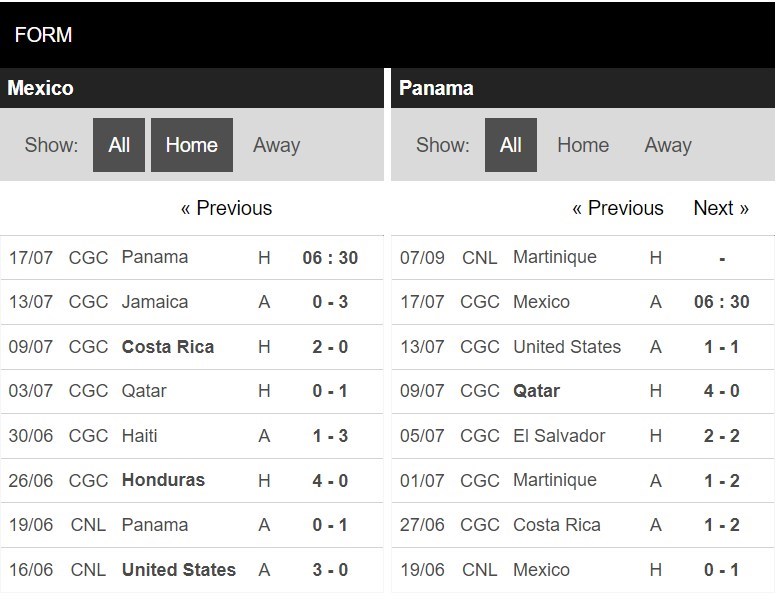This screenshot has height=610, width=776.
Task: Select Mexico's Home filter tab
Action: click(192, 145)
